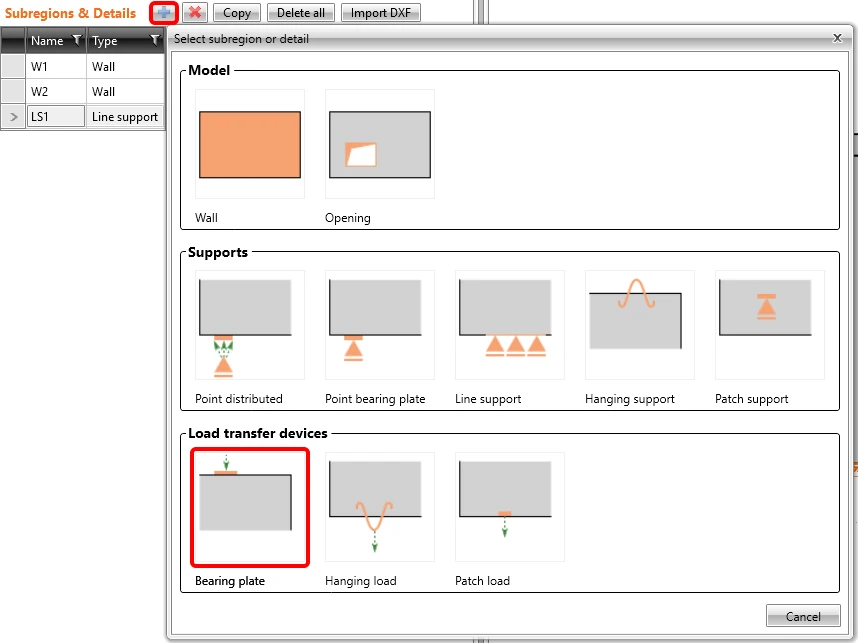Click the Import DXF button

click(381, 13)
